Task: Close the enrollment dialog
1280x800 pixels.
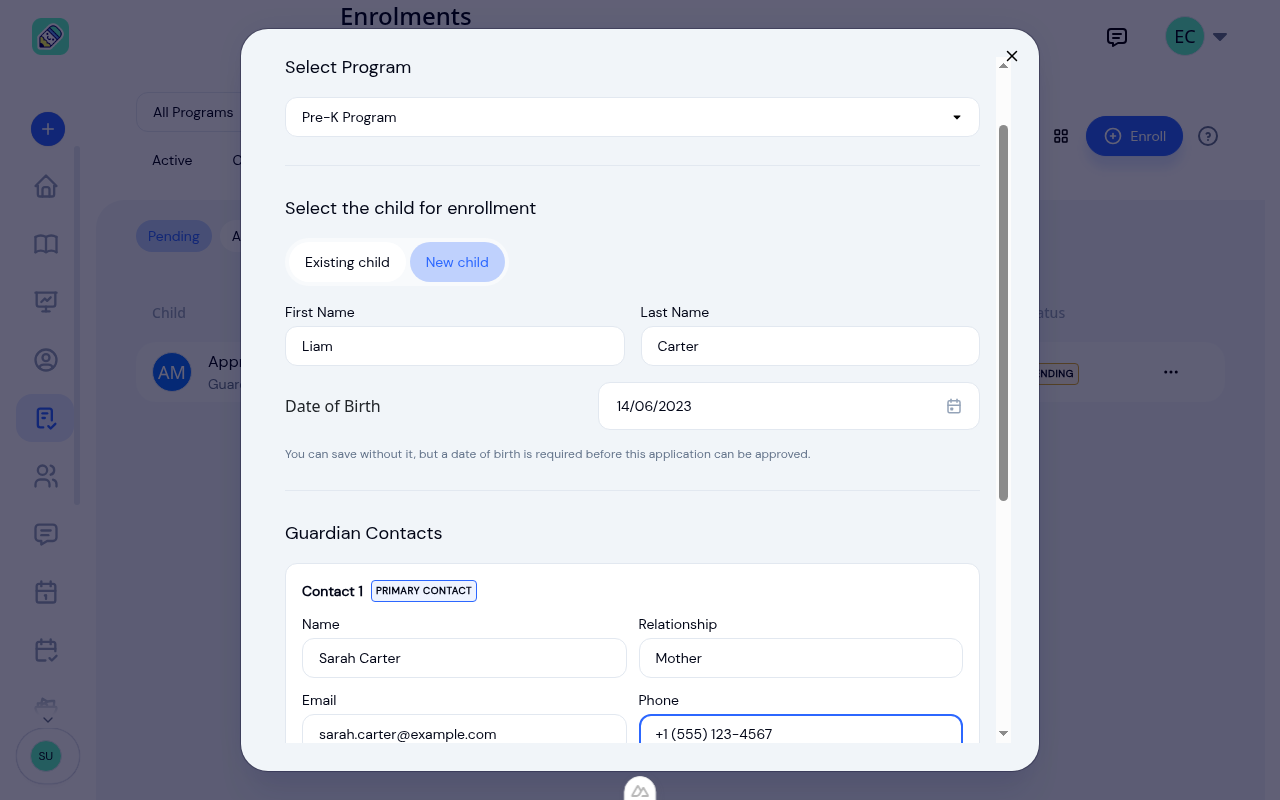Action: [1012, 56]
